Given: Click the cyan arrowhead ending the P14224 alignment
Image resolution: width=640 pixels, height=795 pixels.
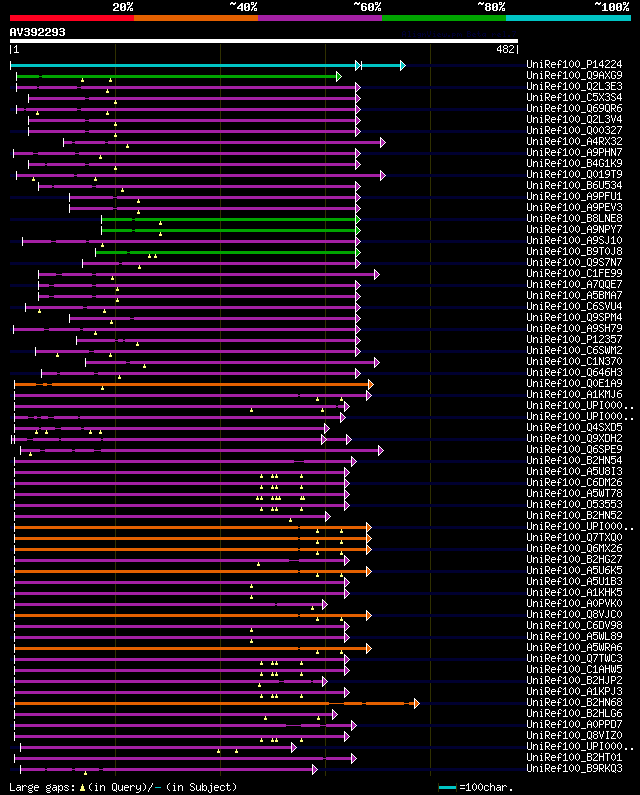Looking at the screenshot, I should point(403,65).
